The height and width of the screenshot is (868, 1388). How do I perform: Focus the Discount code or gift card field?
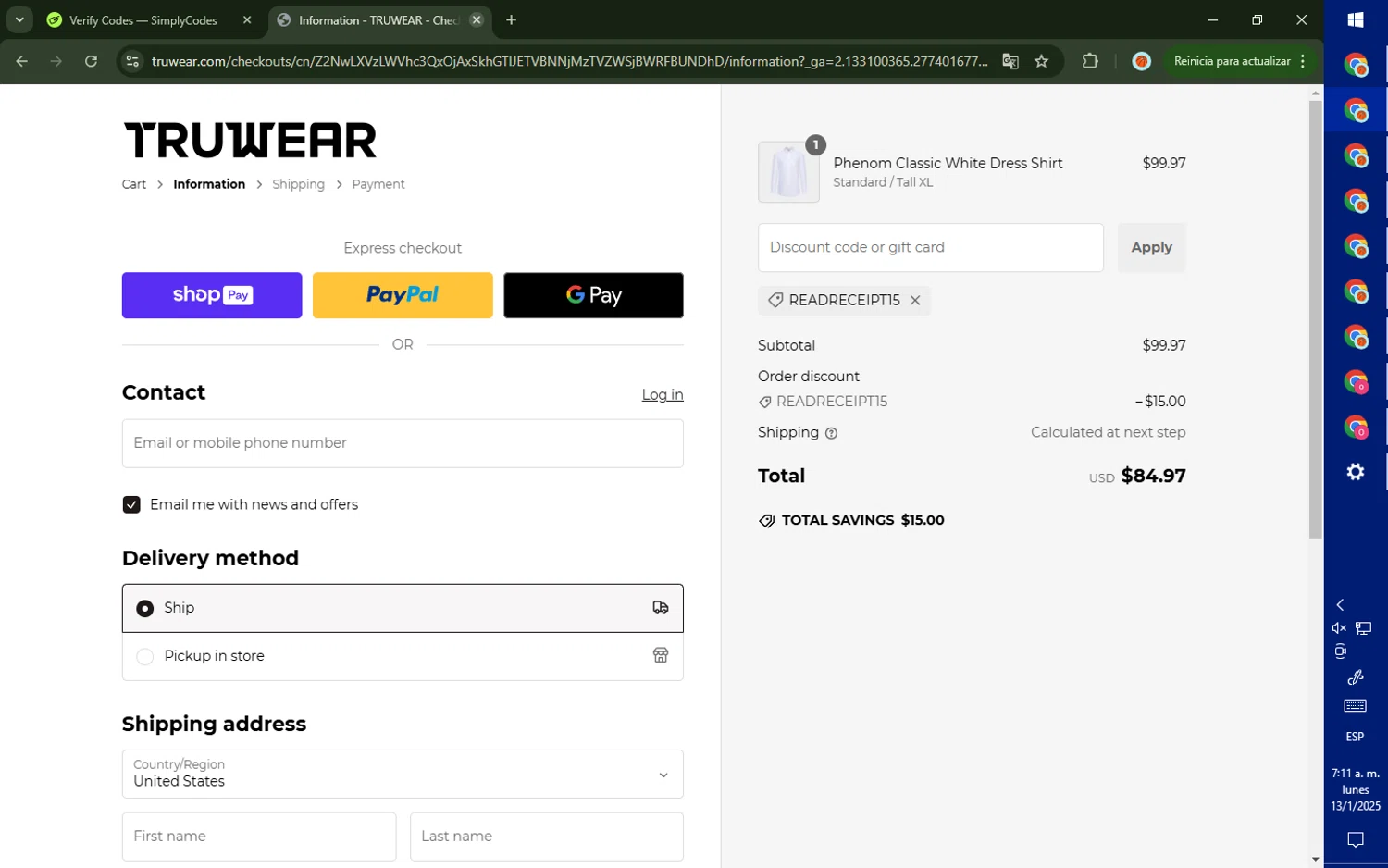(x=930, y=247)
